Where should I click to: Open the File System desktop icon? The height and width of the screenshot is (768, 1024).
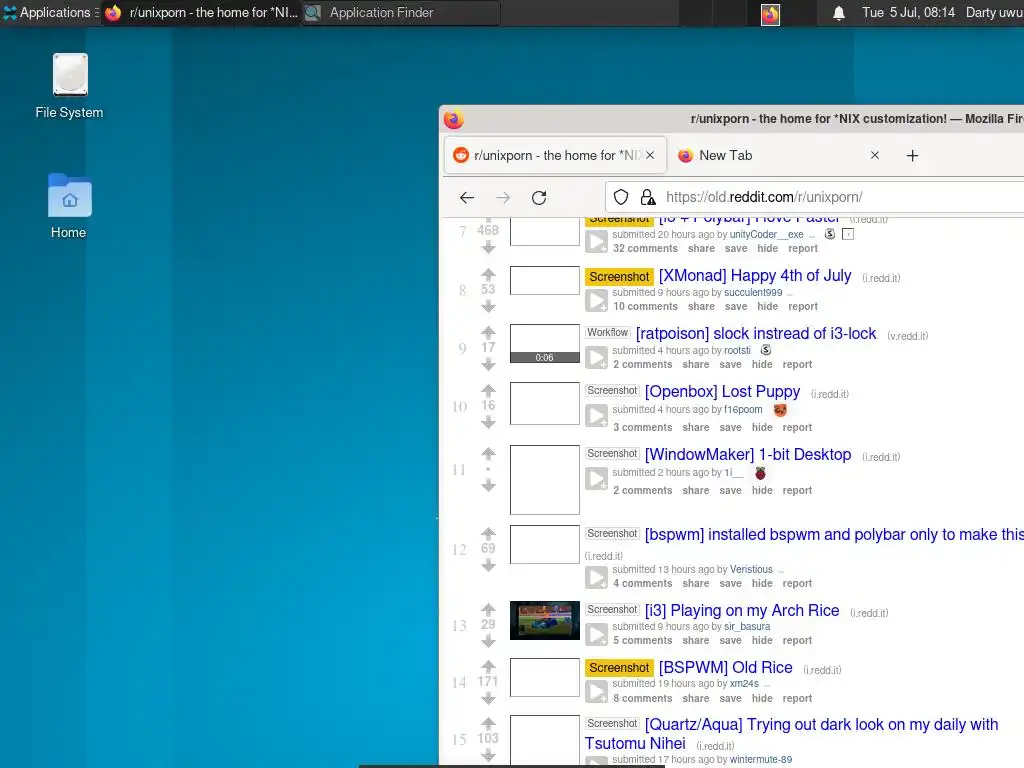69,86
